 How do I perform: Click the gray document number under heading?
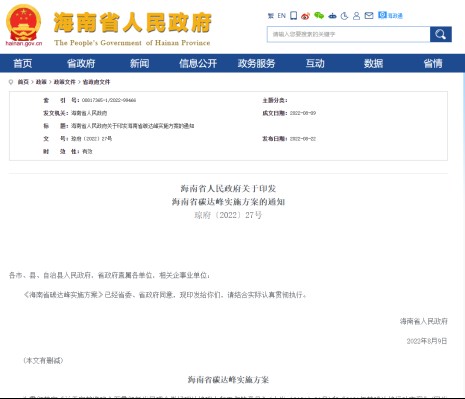pos(228,215)
